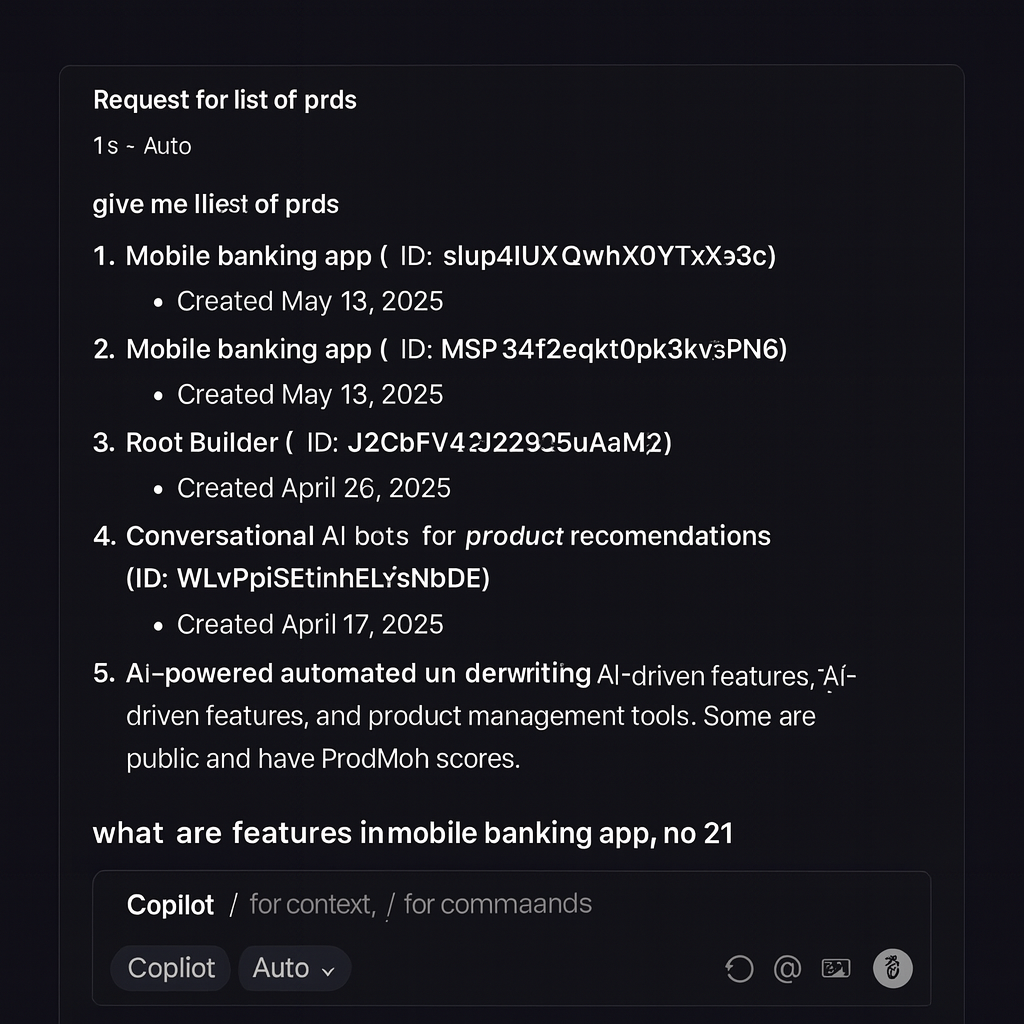Click the AI-powered automated underwriting item
Image resolution: width=1024 pixels, height=1024 pixels.
point(358,673)
